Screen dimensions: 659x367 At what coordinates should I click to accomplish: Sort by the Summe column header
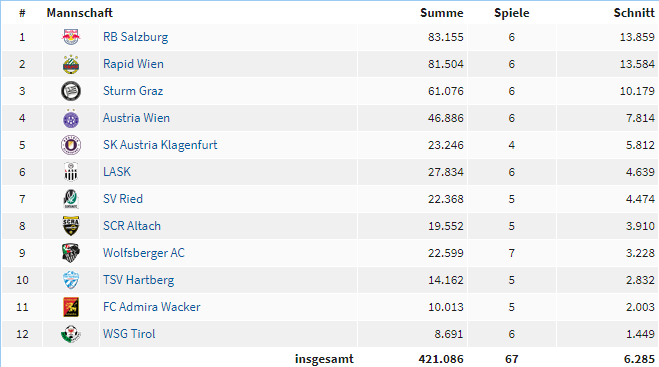click(442, 13)
